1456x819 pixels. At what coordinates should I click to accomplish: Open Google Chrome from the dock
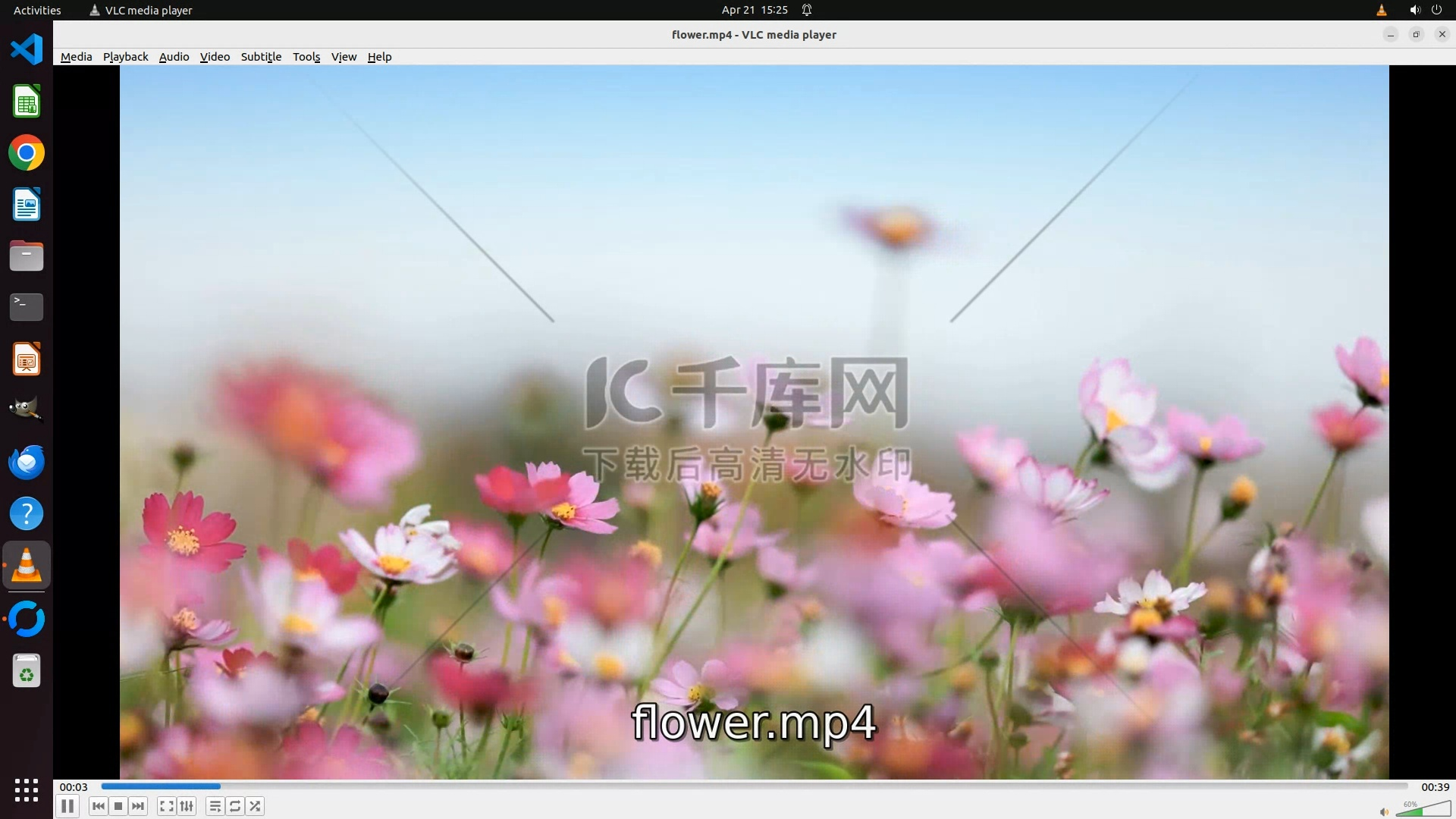point(27,153)
